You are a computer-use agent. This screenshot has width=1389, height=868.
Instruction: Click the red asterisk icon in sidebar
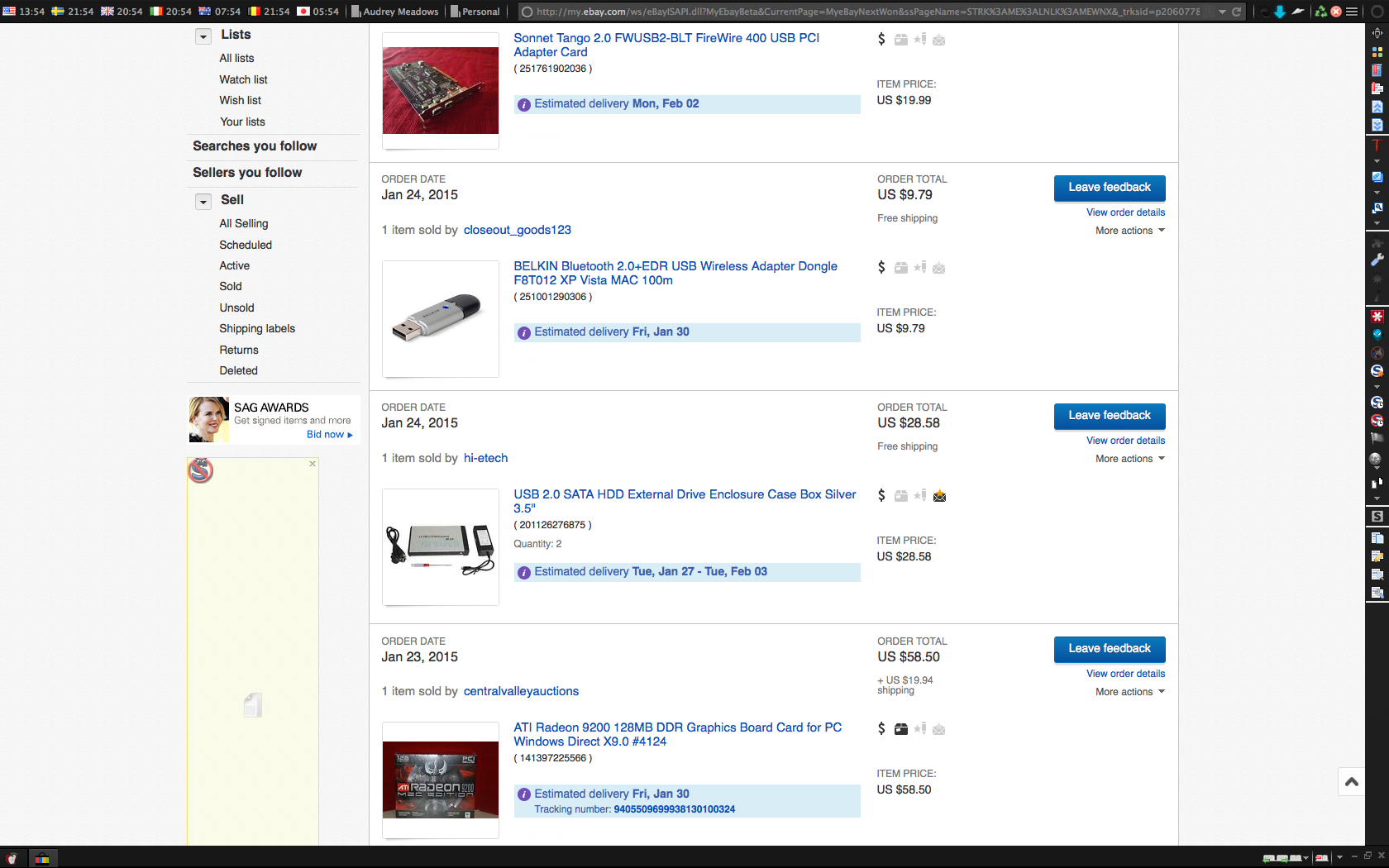tap(1377, 317)
